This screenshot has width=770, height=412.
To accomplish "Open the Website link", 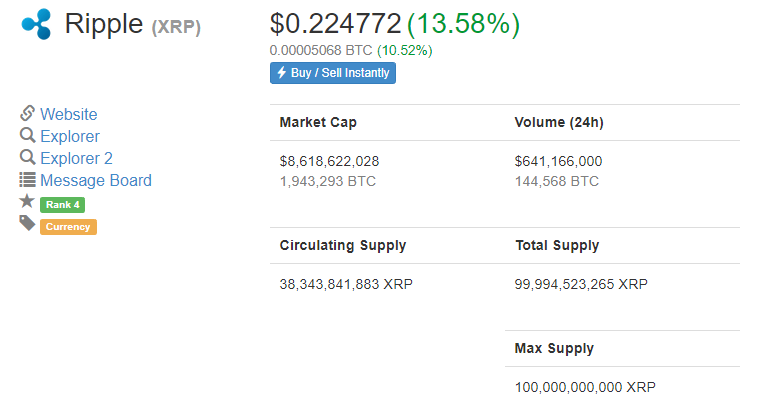I will tap(69, 114).
